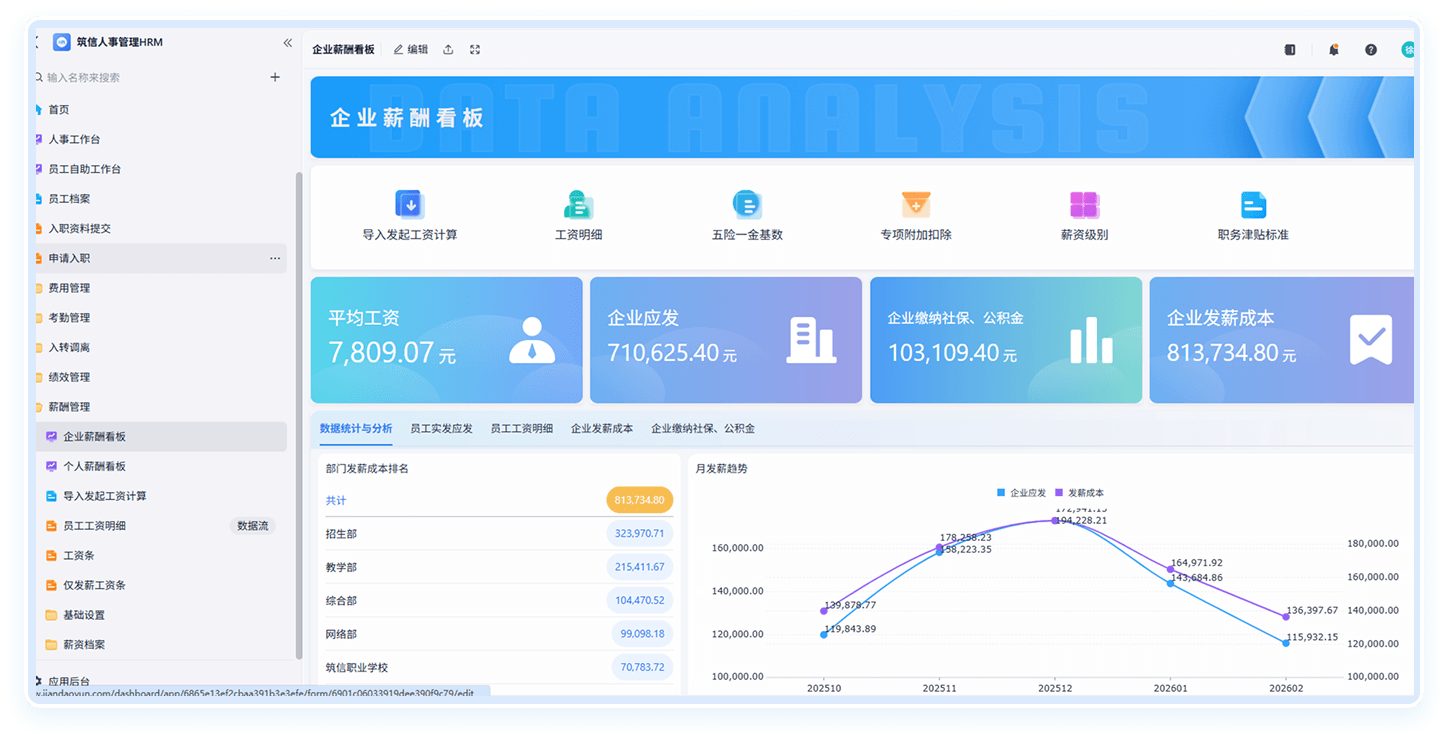Viewport: 1448px width, 740px height.
Task: Click the sidebar name search field
Action: [x=150, y=77]
